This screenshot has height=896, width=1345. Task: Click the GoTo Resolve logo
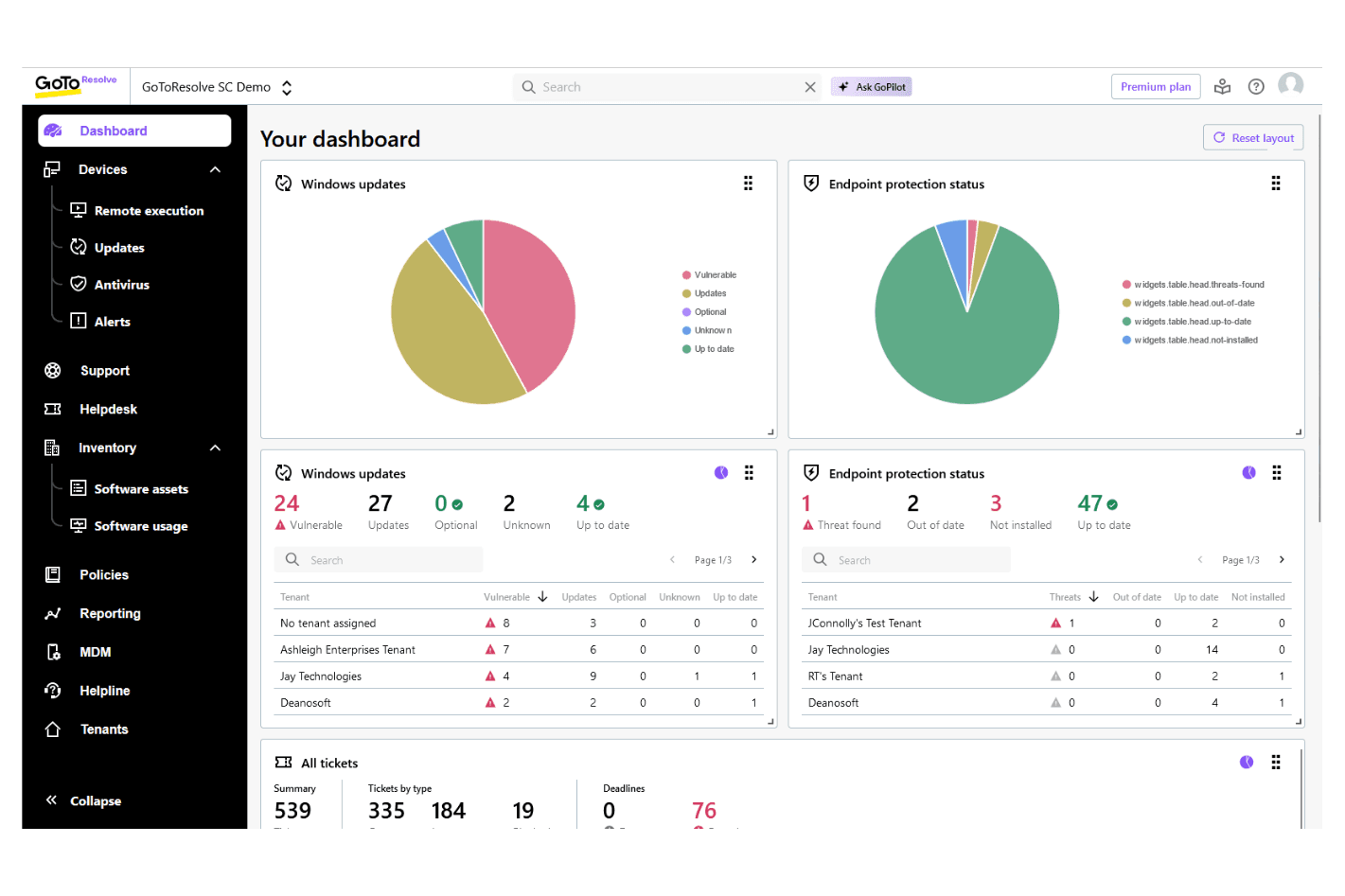(76, 85)
